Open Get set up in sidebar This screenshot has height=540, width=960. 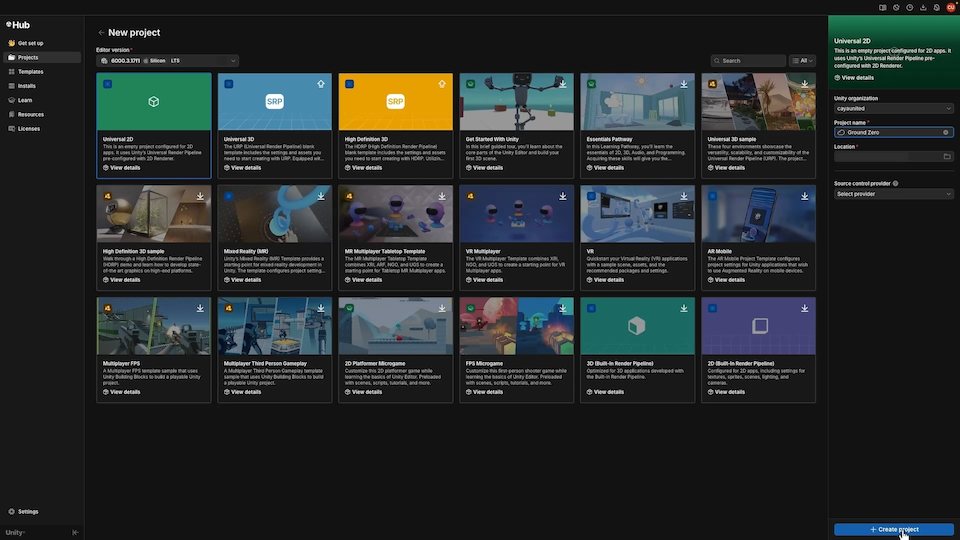click(42, 43)
